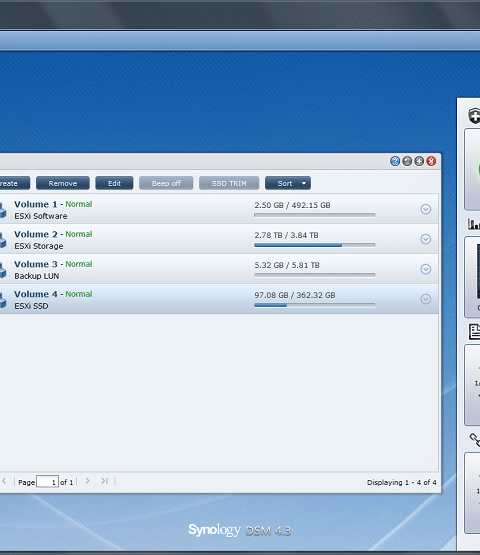This screenshot has width=480, height=555.
Task: Go to next page arrow
Action: point(87,481)
